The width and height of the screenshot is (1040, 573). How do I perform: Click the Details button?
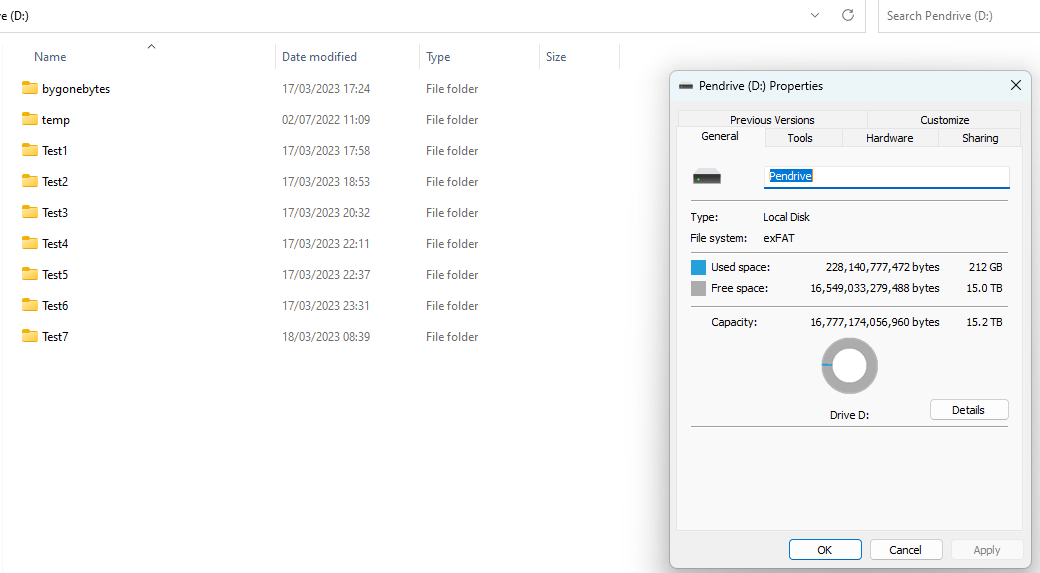[968, 410]
